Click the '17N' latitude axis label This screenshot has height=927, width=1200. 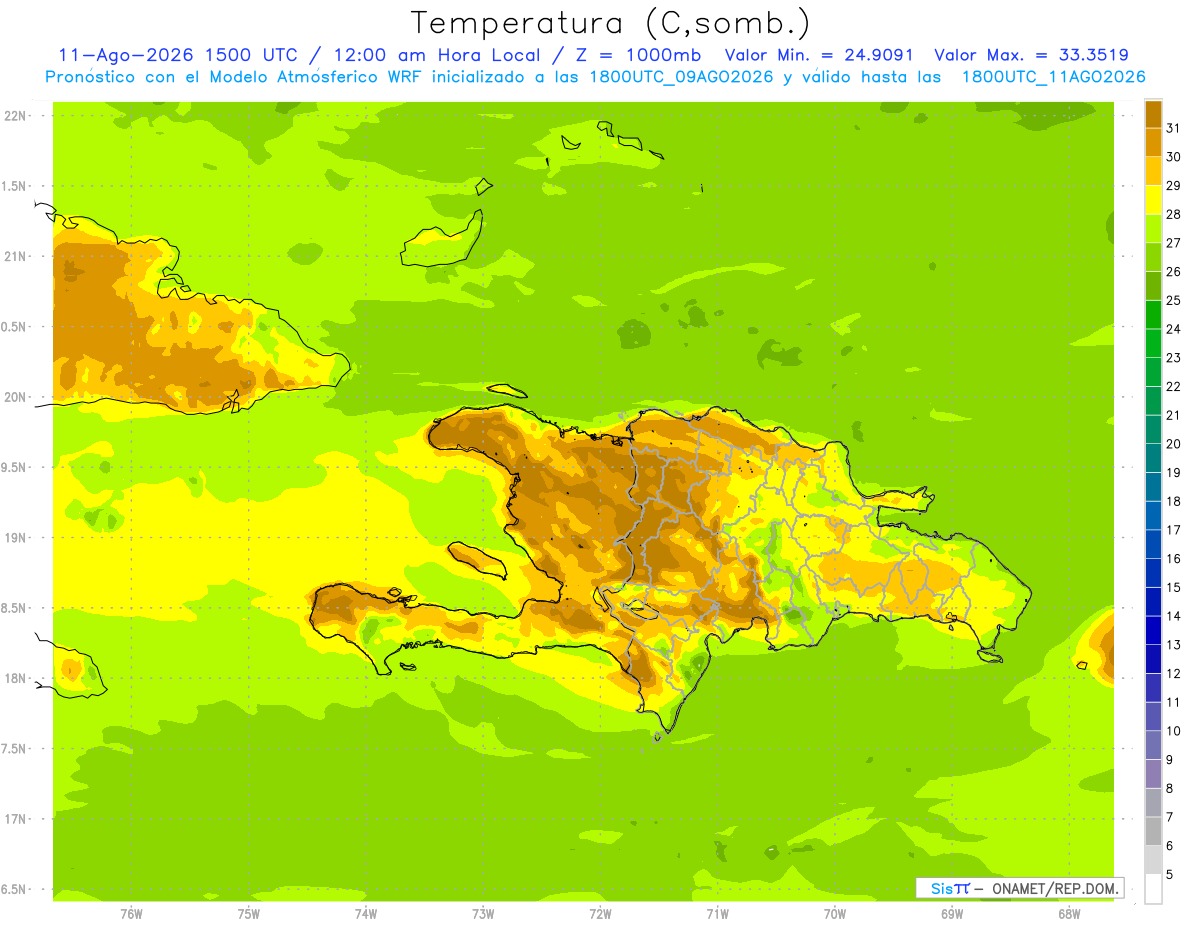pyautogui.click(x=15, y=819)
